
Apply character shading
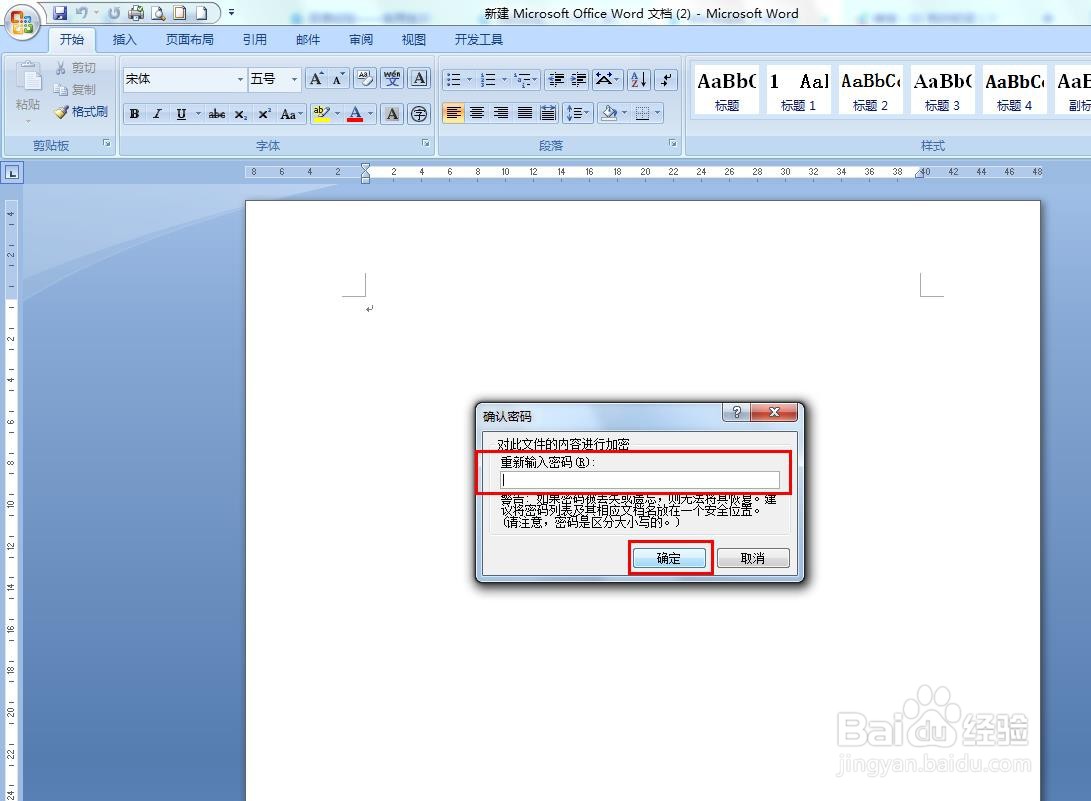pos(392,113)
